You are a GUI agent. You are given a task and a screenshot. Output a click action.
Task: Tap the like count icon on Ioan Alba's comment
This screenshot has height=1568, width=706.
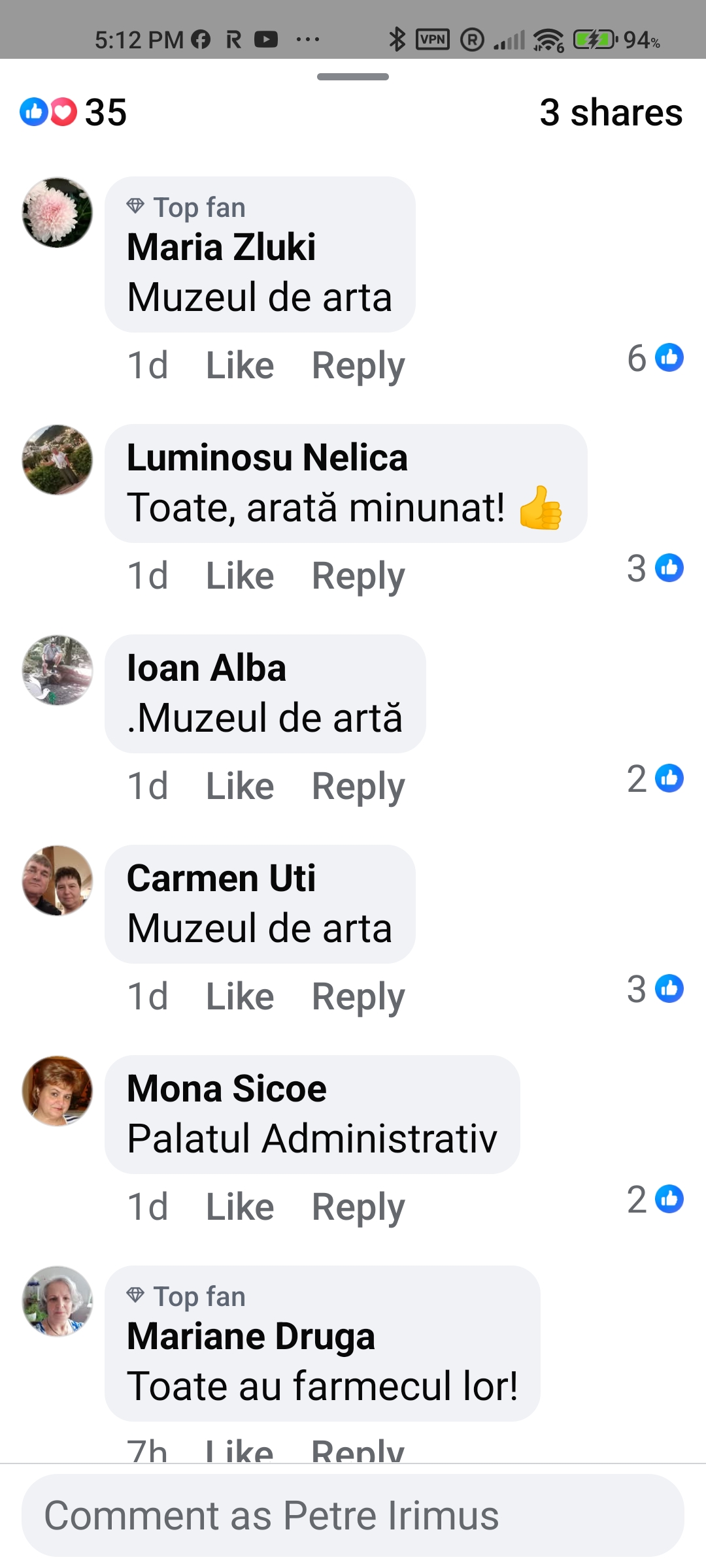click(x=669, y=778)
